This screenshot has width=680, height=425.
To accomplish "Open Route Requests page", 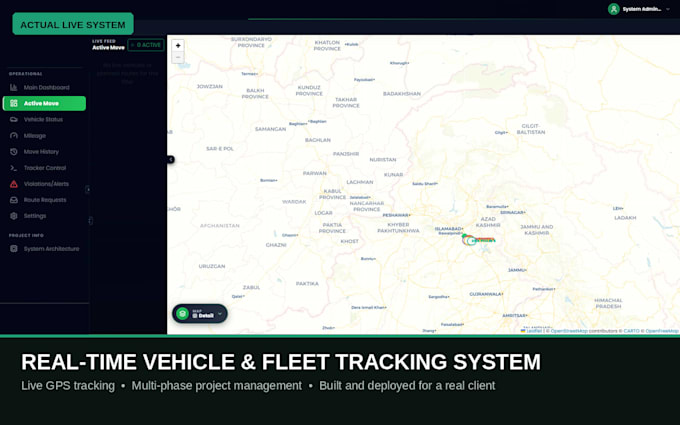I will (x=44, y=200).
